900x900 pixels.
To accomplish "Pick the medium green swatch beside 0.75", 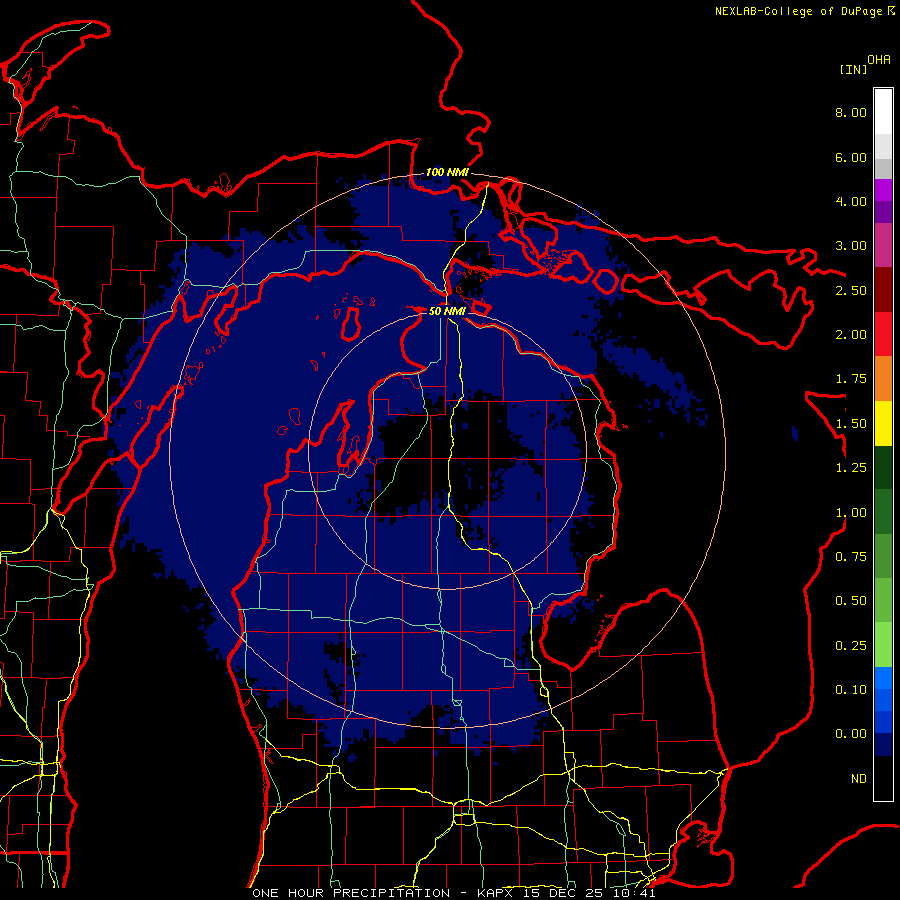I will click(883, 556).
